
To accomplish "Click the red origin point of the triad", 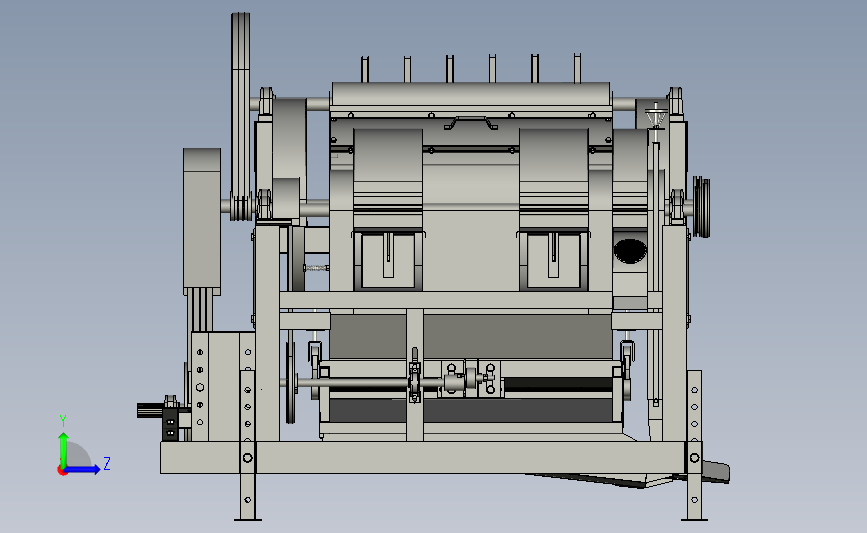I will coord(62,471).
